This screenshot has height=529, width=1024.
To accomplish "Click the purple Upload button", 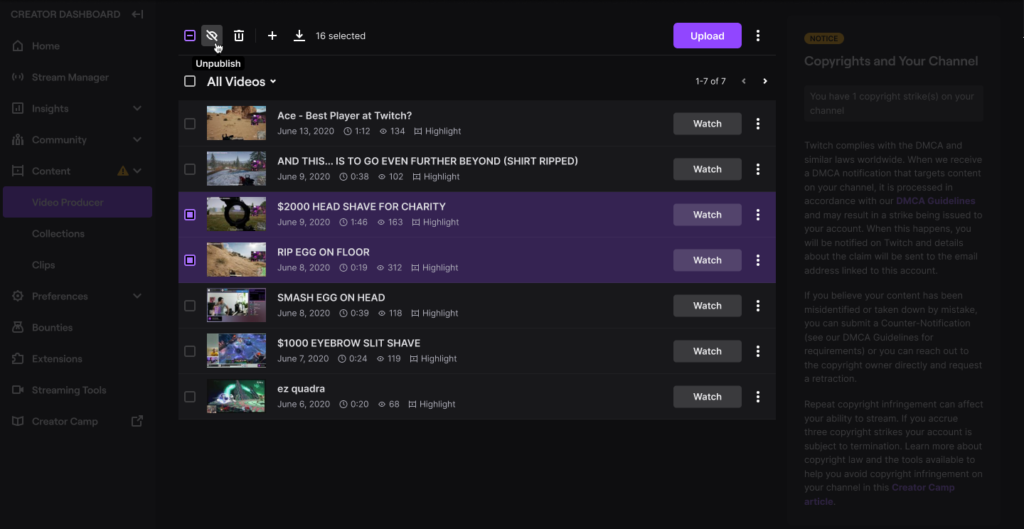I will click(x=707, y=36).
